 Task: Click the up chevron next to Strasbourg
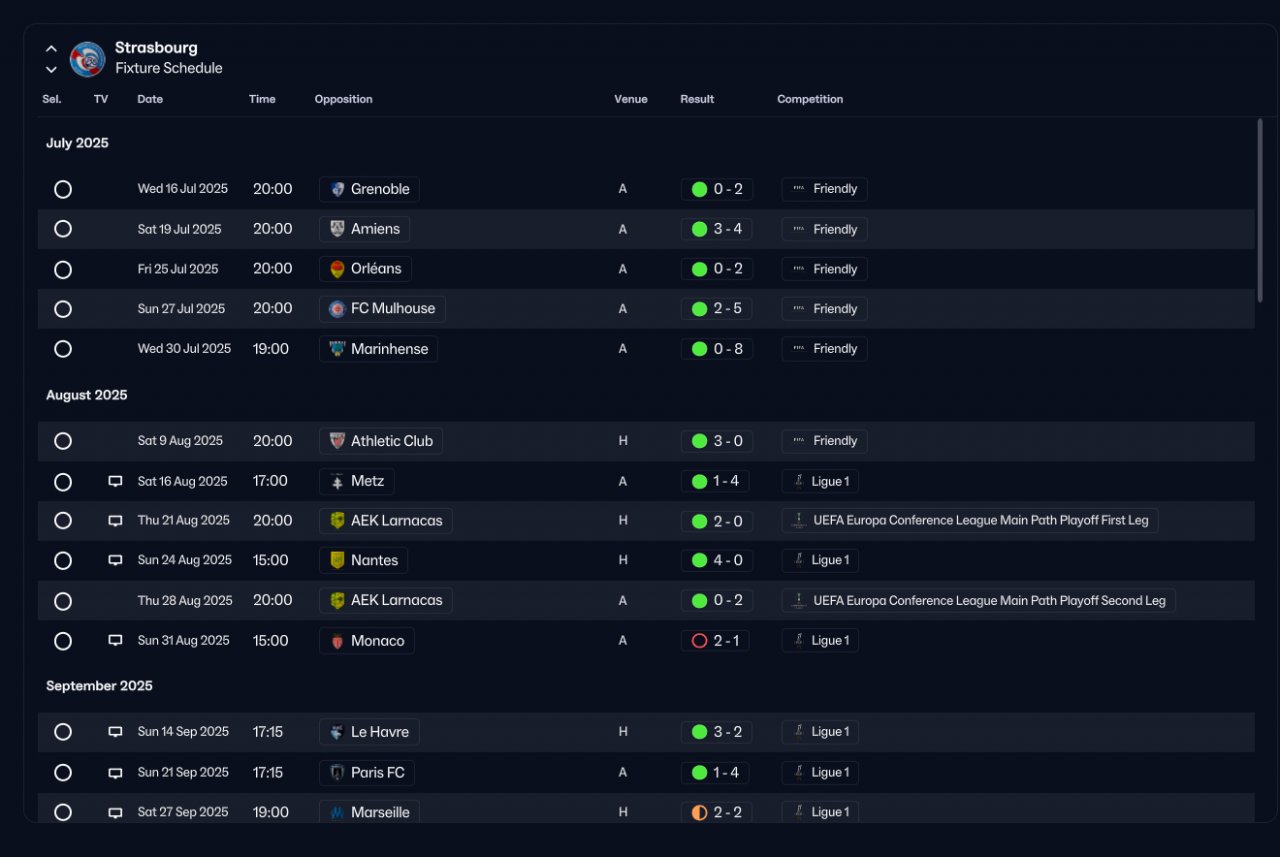(x=51, y=48)
